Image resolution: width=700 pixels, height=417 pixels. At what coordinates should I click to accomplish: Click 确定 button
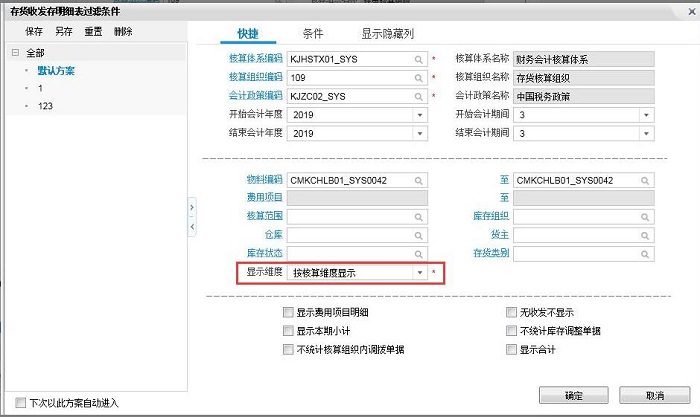[573, 395]
